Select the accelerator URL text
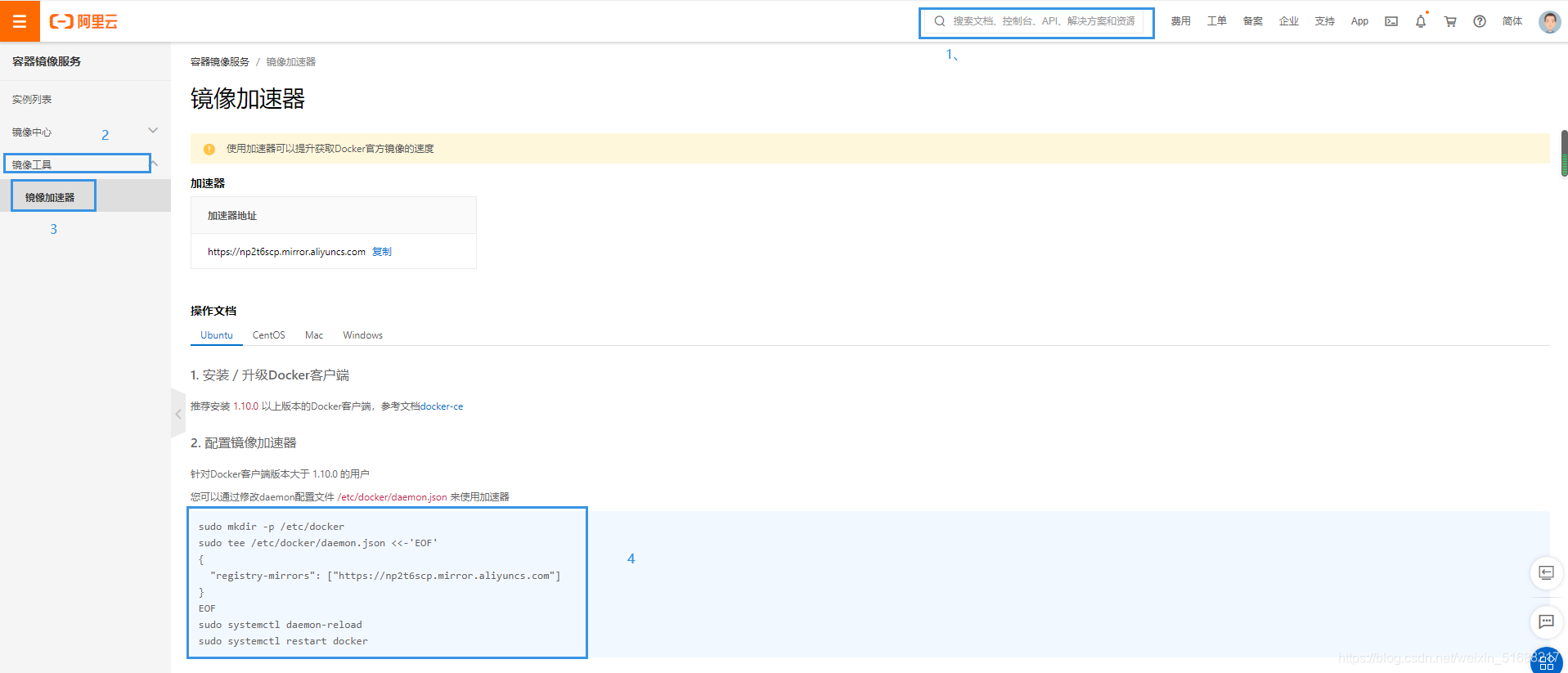 coord(286,252)
